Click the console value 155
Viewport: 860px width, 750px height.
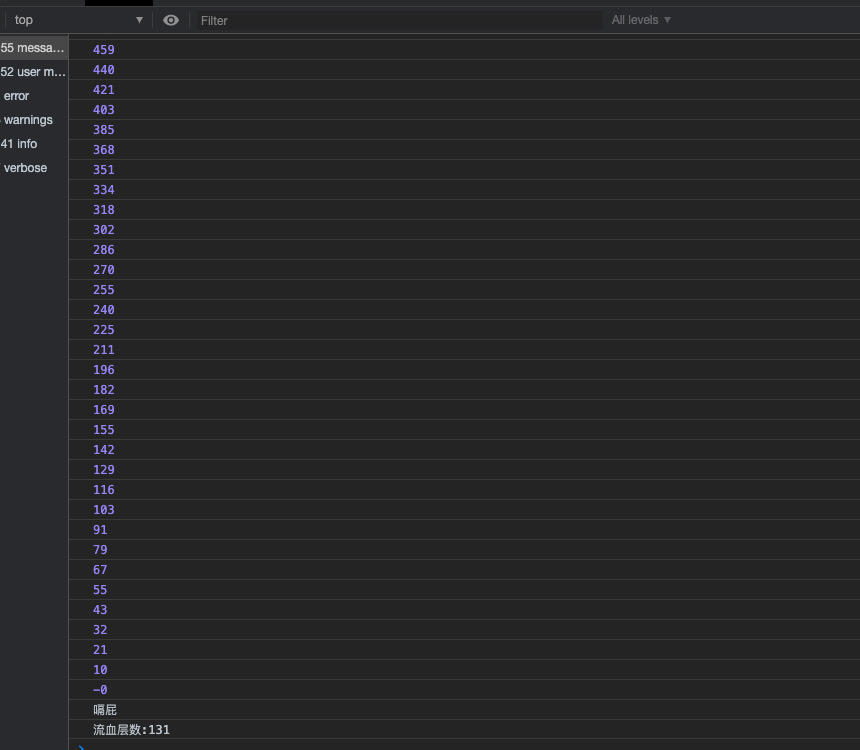104,430
